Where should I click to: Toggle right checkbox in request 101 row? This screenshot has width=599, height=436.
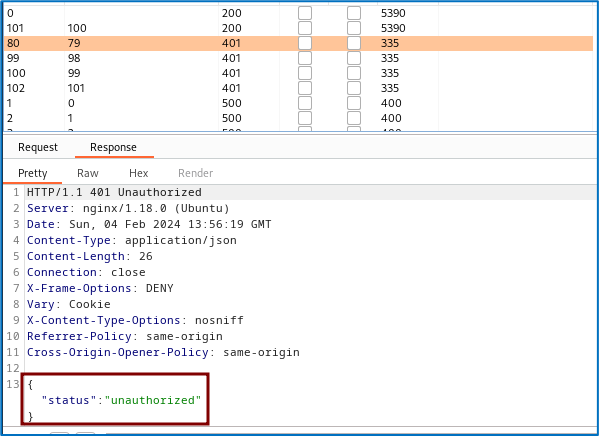point(354,28)
